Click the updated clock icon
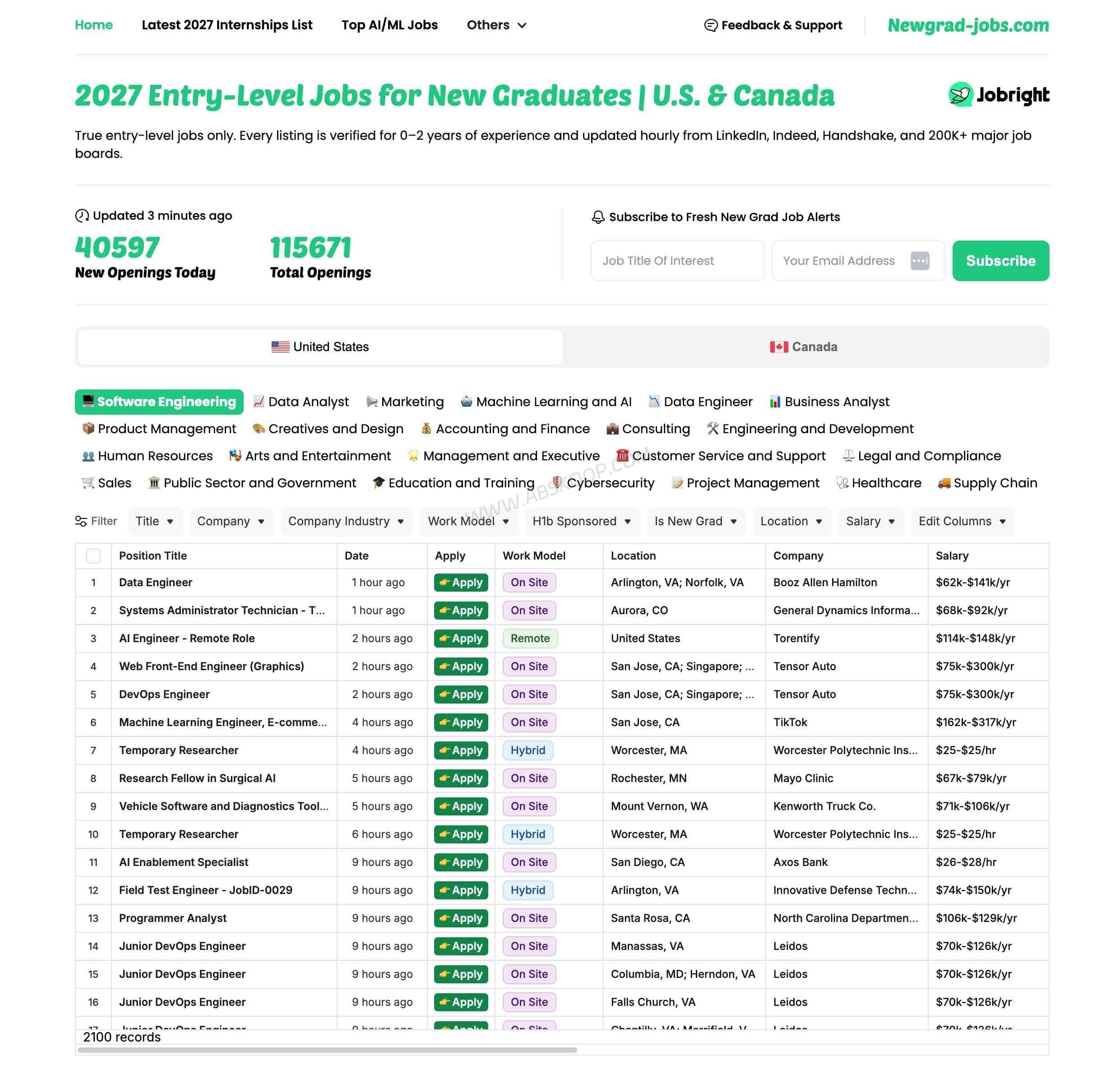This screenshot has width=1120, height=1065. pos(82,216)
